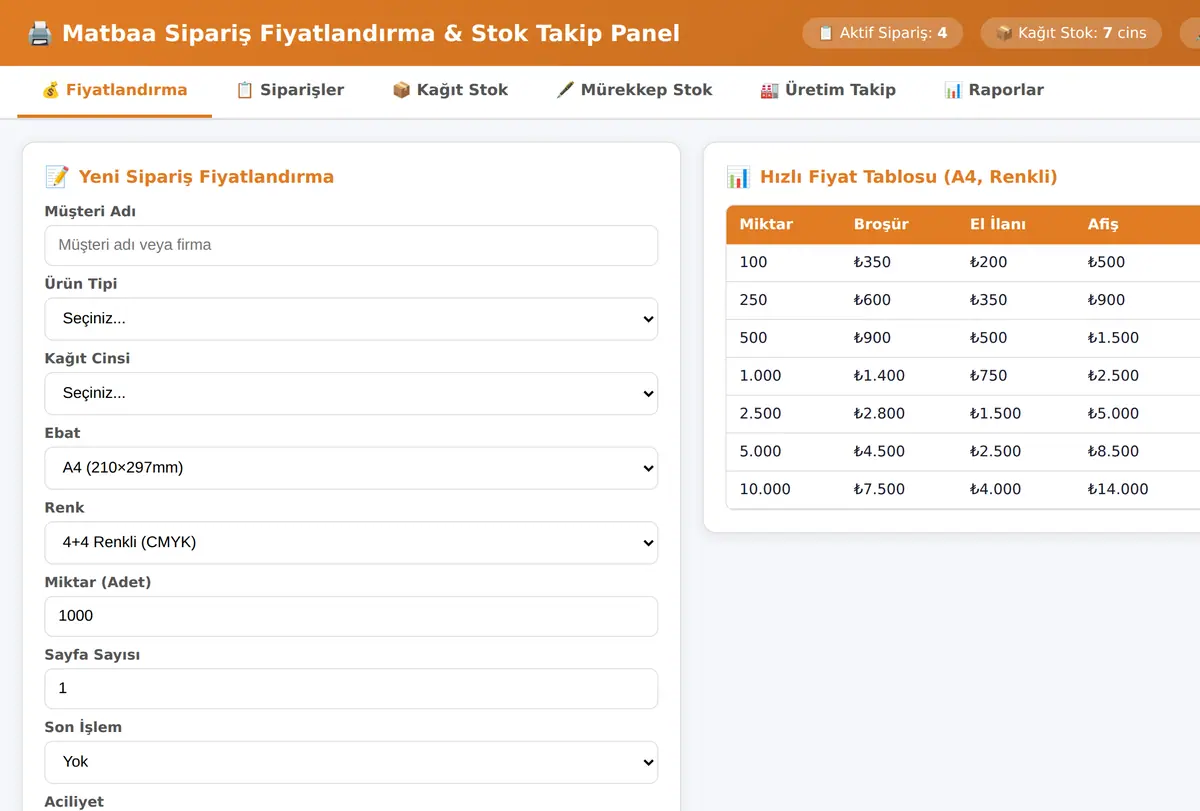This screenshot has height=811, width=1200.
Task: Select El İlanı price ₺4.000
Action: point(995,490)
